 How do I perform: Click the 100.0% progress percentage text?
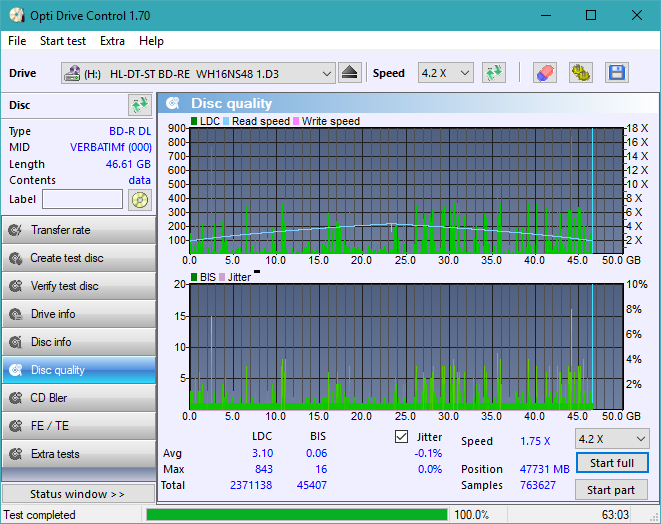(x=472, y=515)
